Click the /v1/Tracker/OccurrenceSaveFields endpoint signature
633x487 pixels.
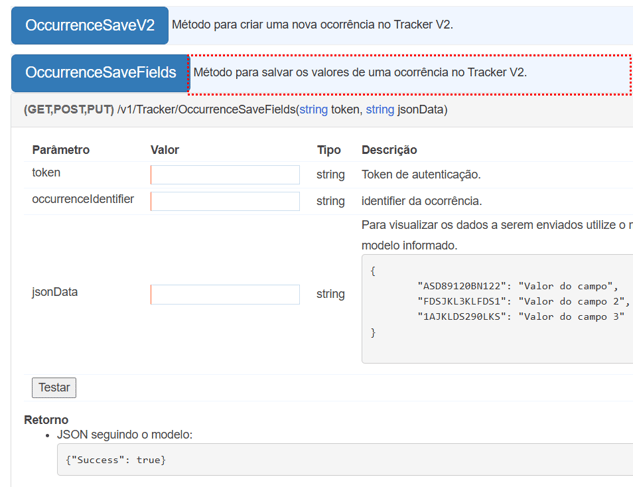[235, 109]
